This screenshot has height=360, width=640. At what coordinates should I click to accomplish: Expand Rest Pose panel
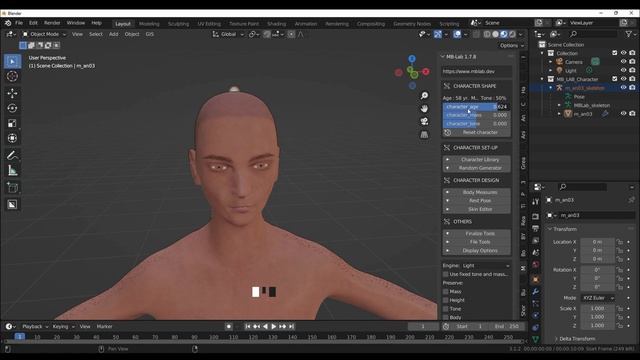(476, 201)
